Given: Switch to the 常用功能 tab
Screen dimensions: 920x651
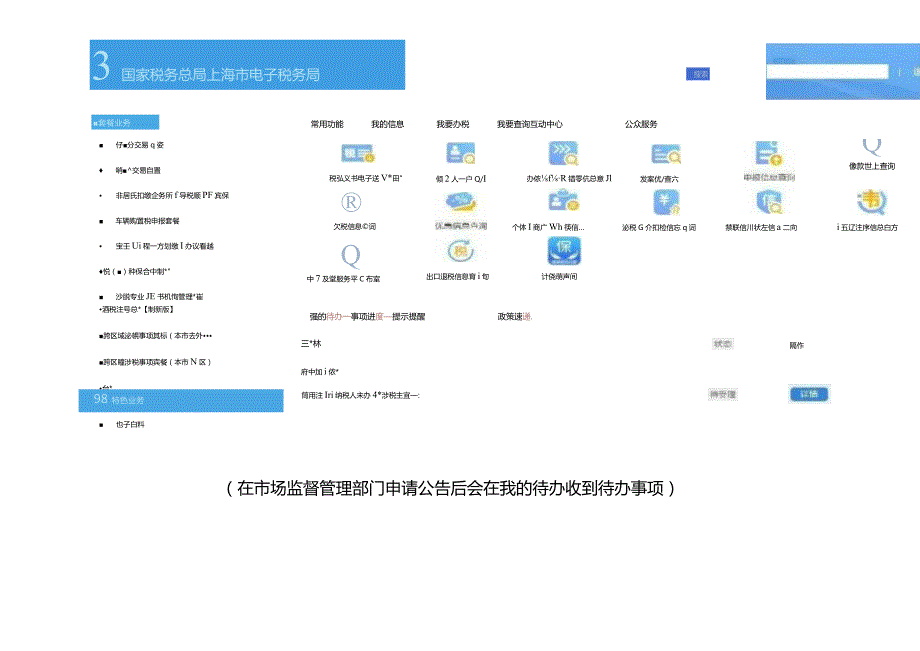Looking at the screenshot, I should (x=327, y=122).
